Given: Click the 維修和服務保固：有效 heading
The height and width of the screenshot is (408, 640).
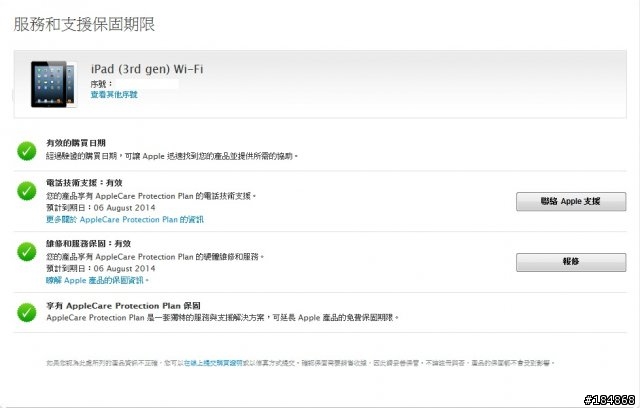Looking at the screenshot, I should click(89, 244).
